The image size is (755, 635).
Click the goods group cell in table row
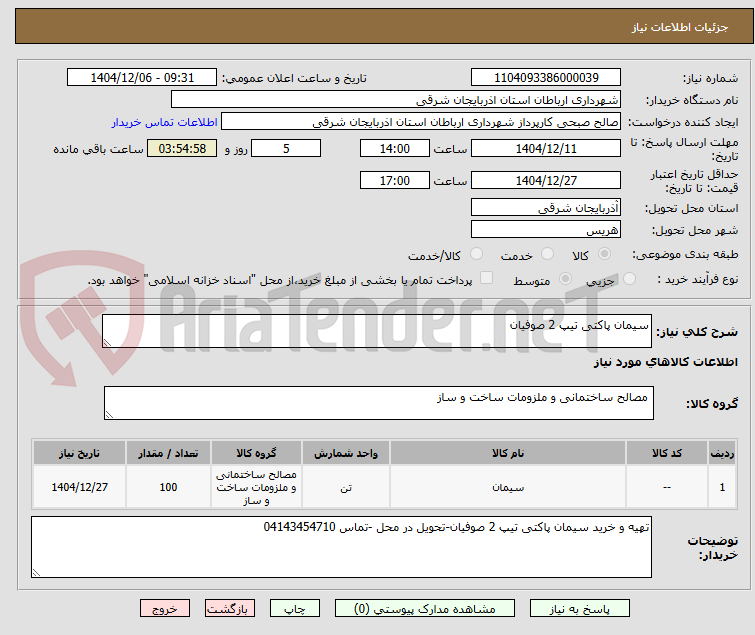click(256, 487)
